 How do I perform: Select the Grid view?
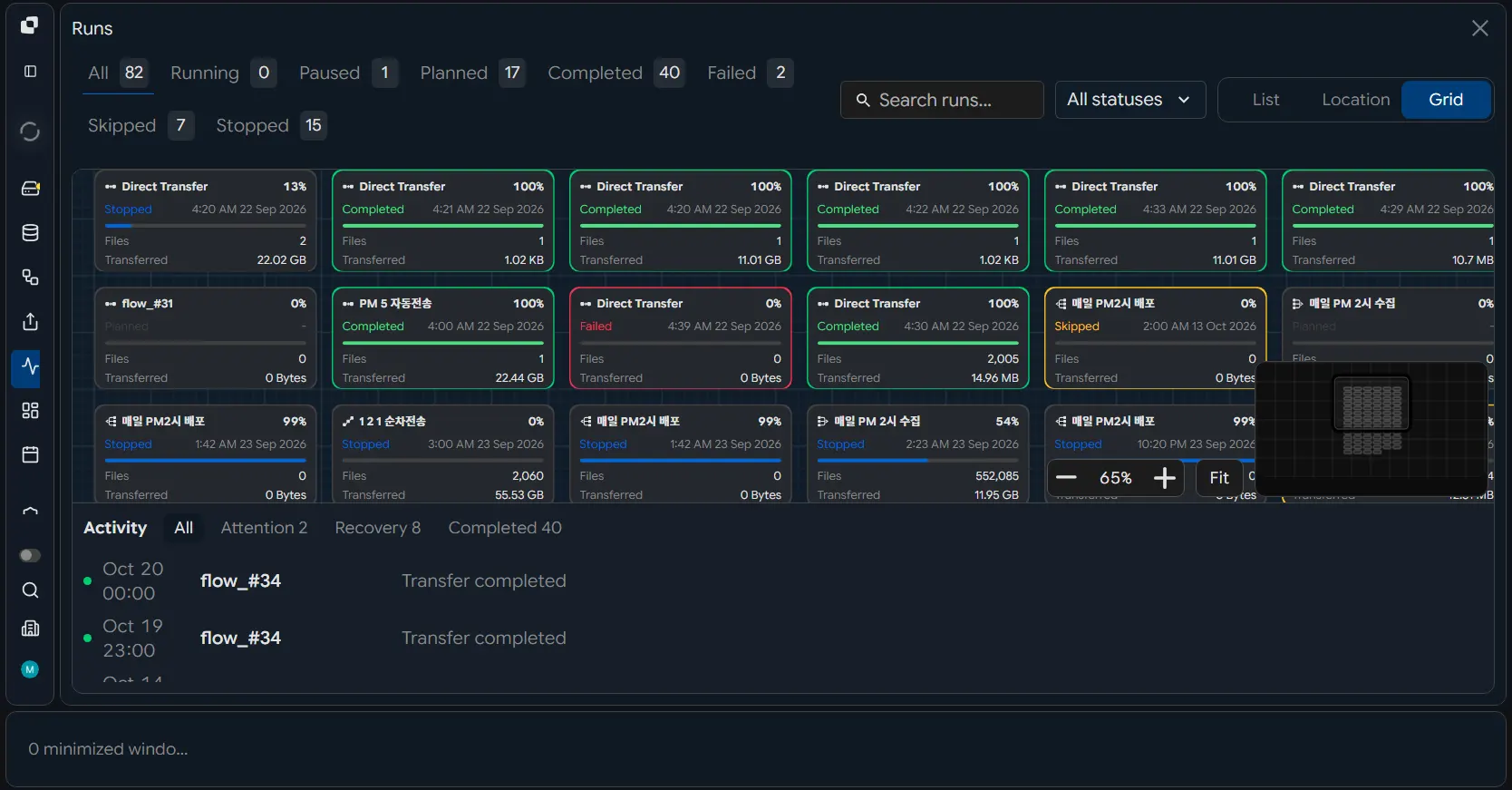click(x=1446, y=100)
